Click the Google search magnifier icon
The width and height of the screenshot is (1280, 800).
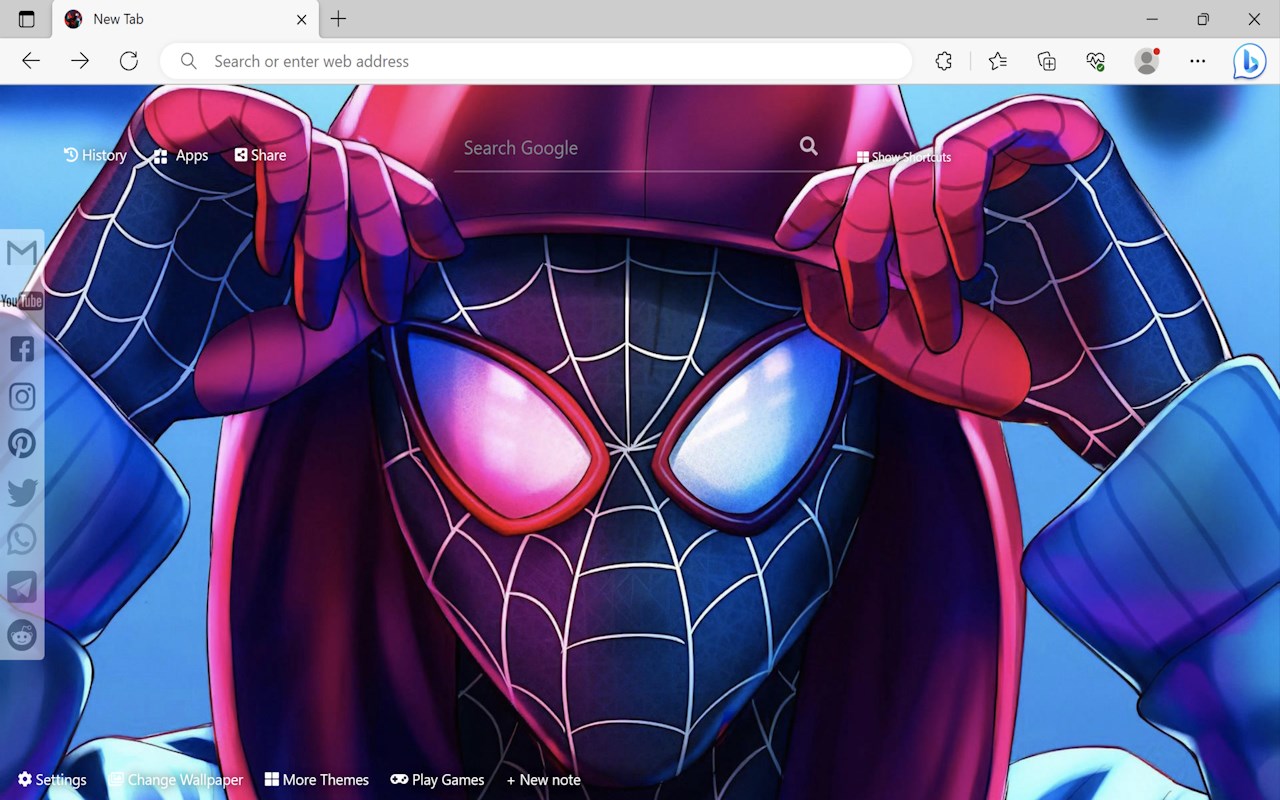click(808, 147)
